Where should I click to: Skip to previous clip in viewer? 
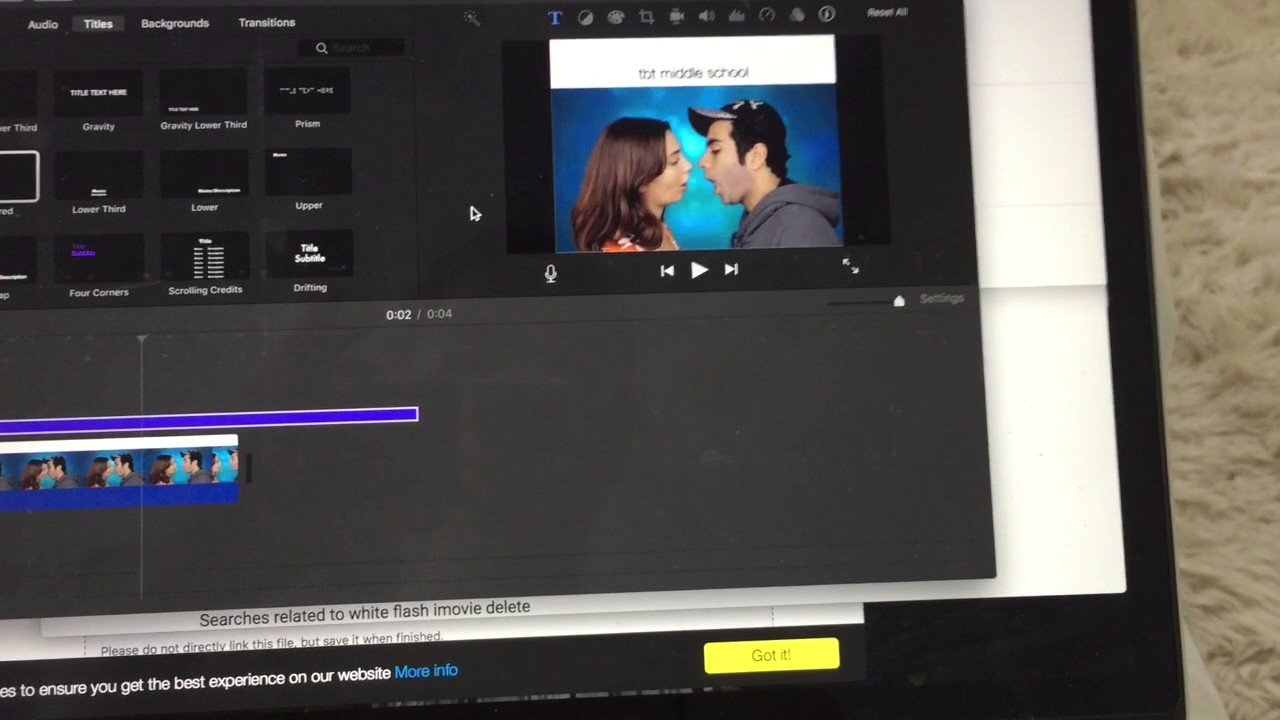tap(667, 271)
